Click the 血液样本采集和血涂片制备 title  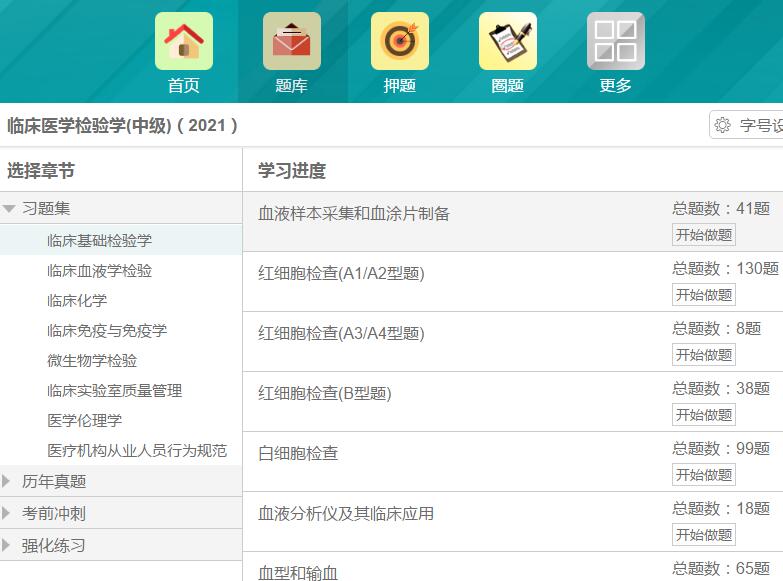pos(354,213)
